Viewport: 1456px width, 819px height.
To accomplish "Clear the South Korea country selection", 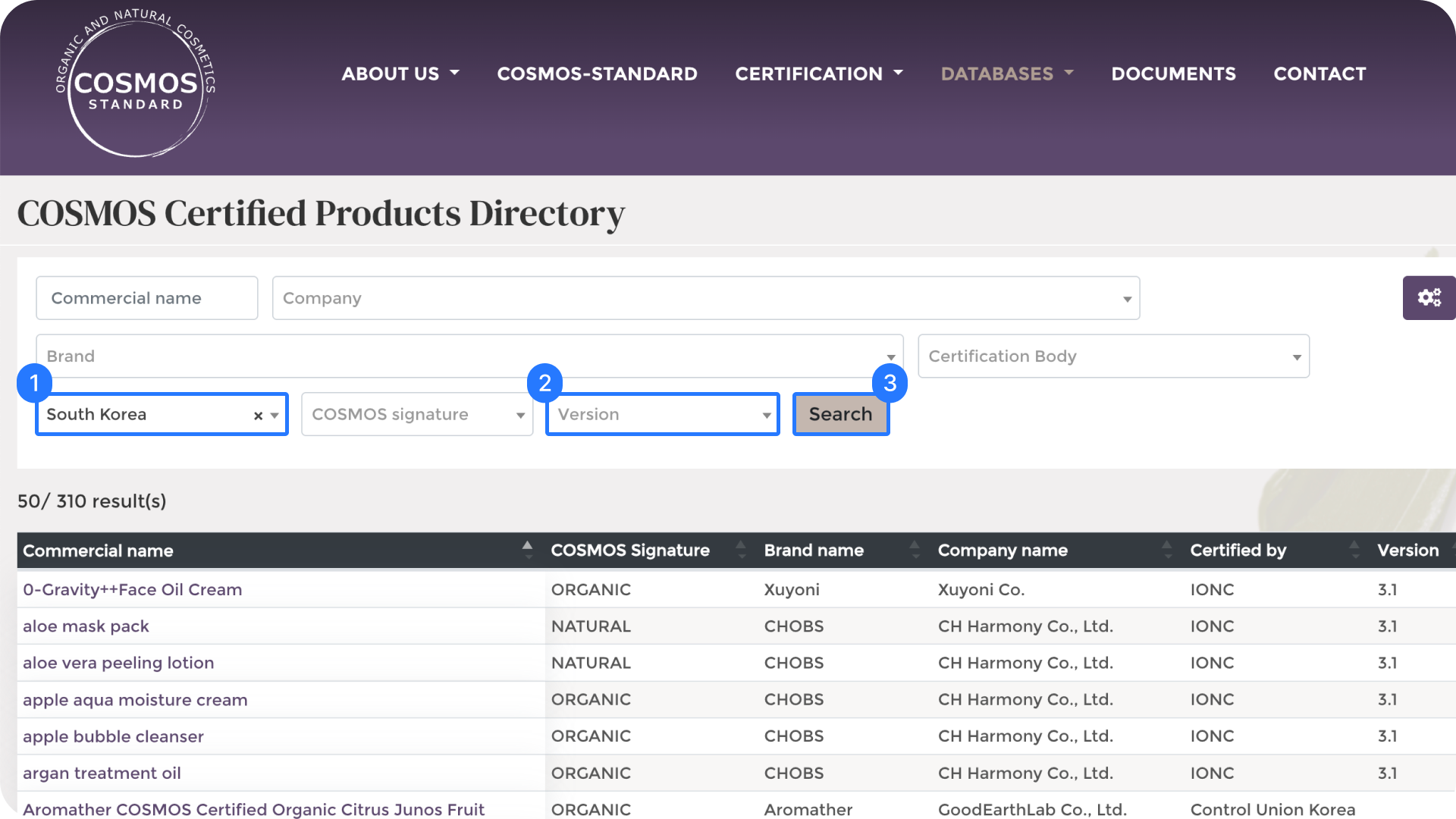I will (258, 416).
